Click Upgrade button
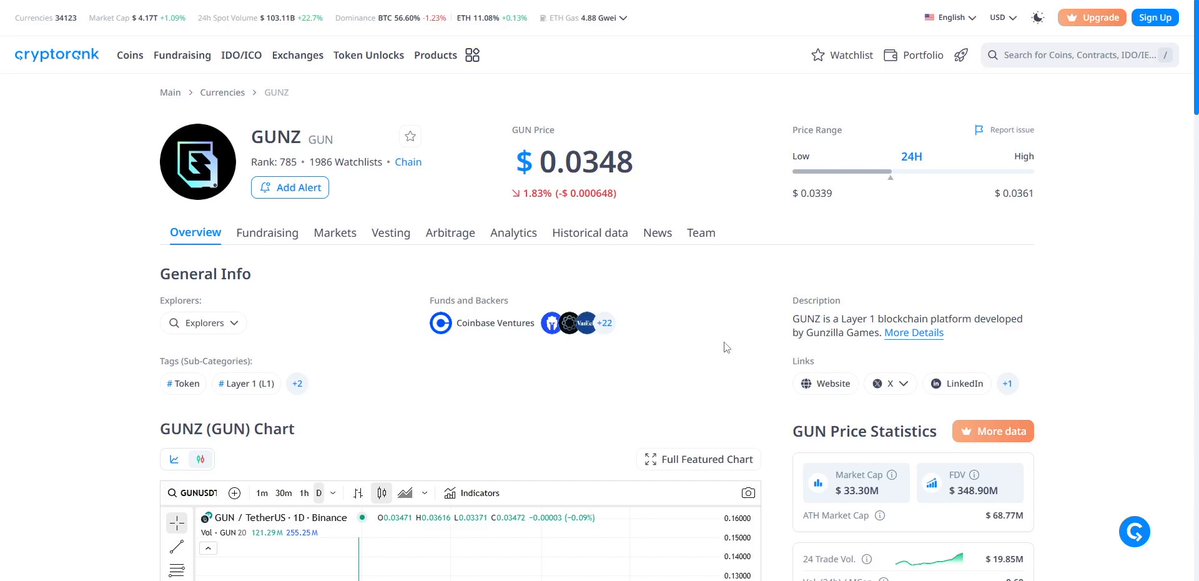This screenshot has width=1199, height=581. (1092, 18)
